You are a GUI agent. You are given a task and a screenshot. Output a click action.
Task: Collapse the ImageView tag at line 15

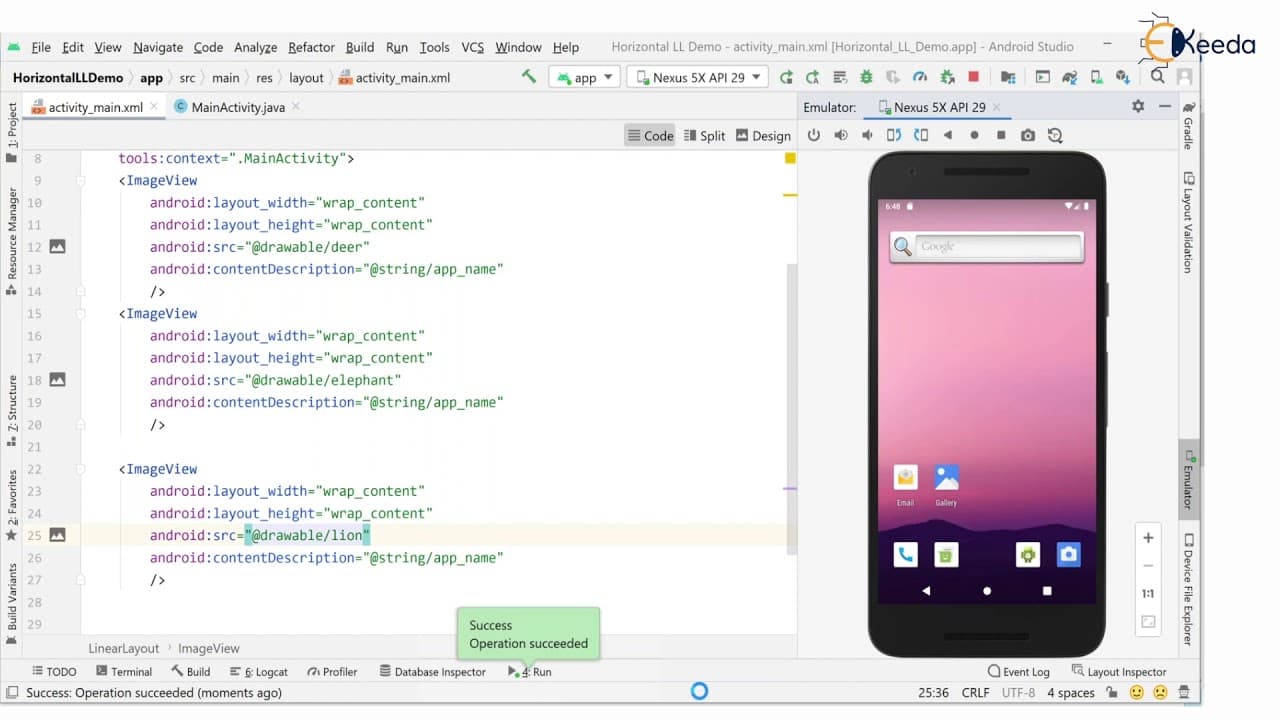click(81, 314)
